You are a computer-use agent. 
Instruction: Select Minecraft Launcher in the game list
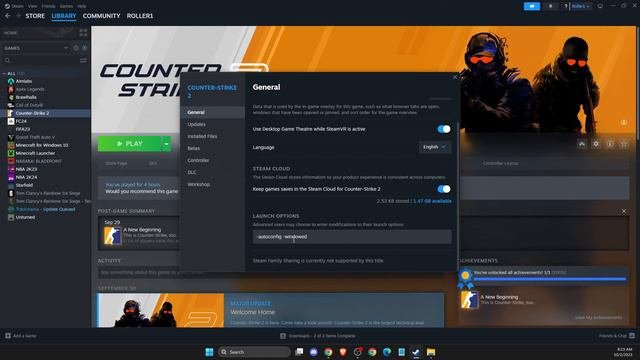(35, 153)
